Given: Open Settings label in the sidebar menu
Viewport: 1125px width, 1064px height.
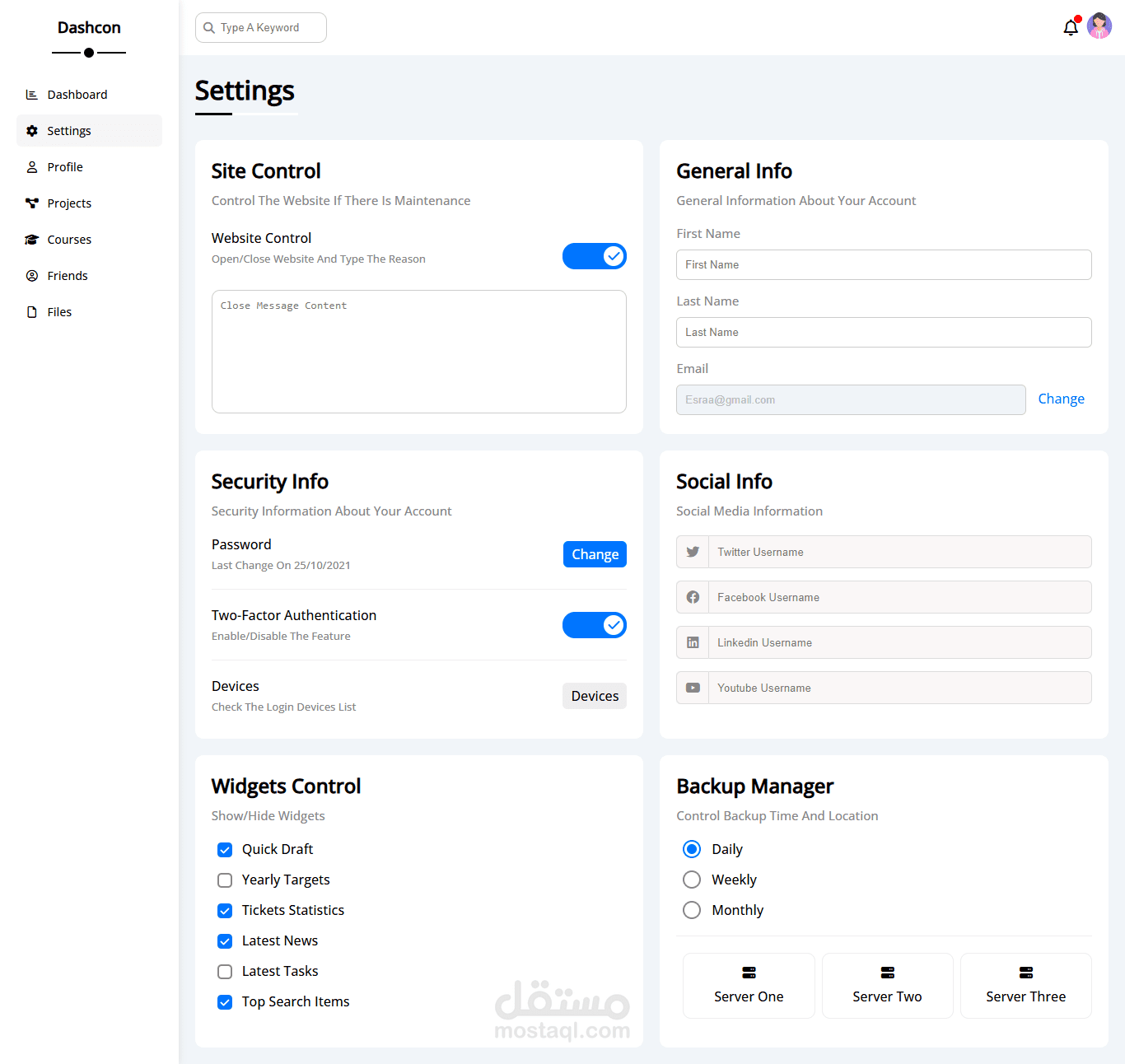Looking at the screenshot, I should point(69,131).
